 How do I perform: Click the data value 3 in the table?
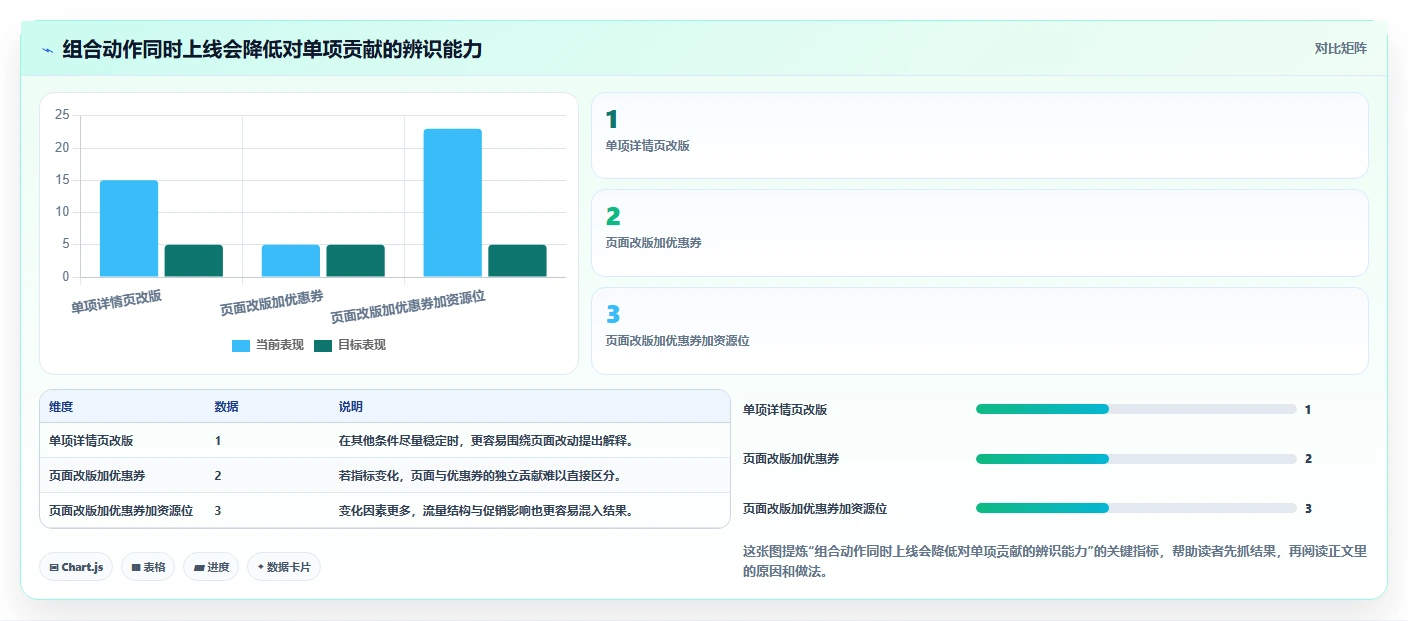(218, 510)
